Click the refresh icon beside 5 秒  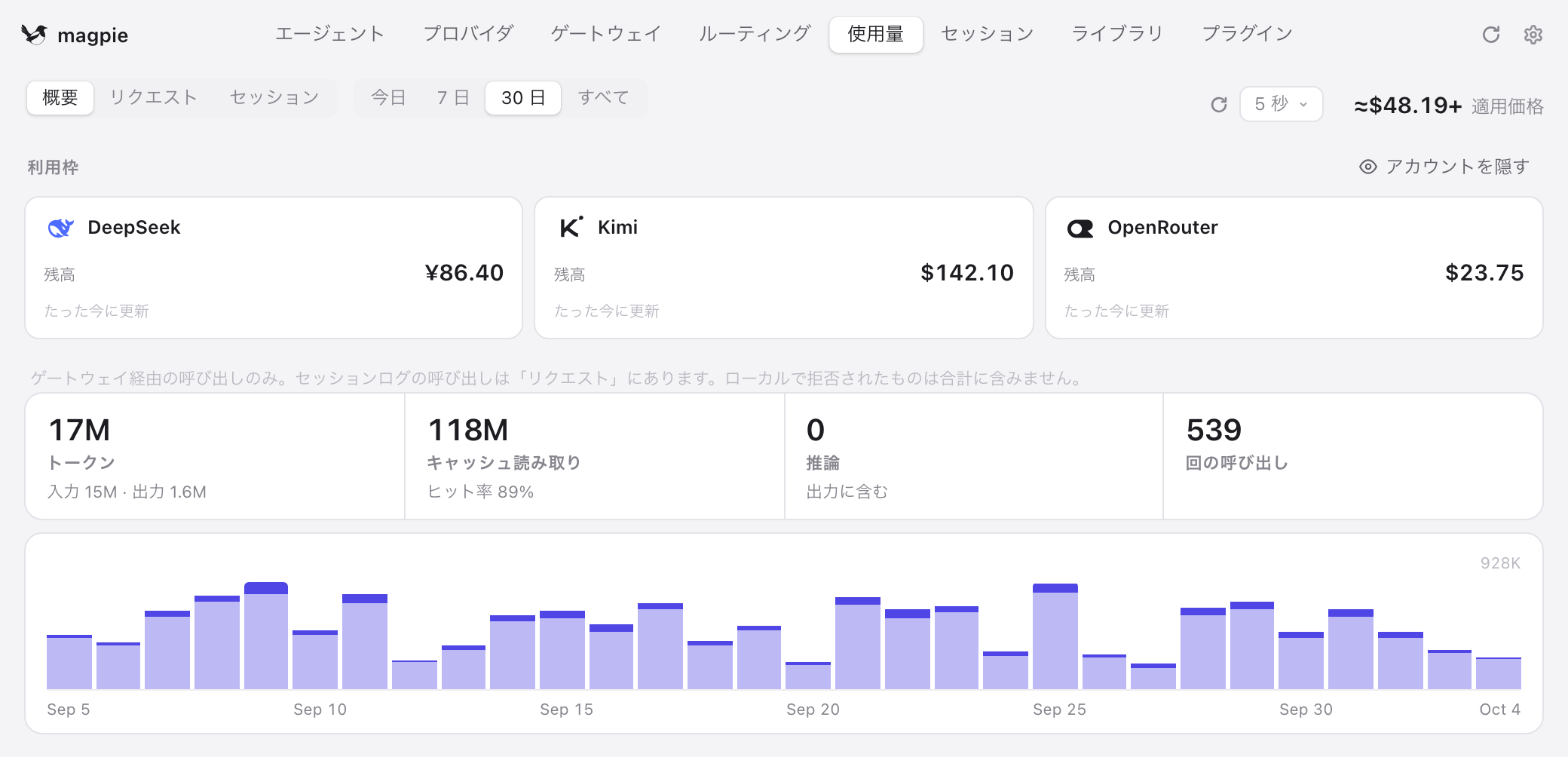point(1219,105)
